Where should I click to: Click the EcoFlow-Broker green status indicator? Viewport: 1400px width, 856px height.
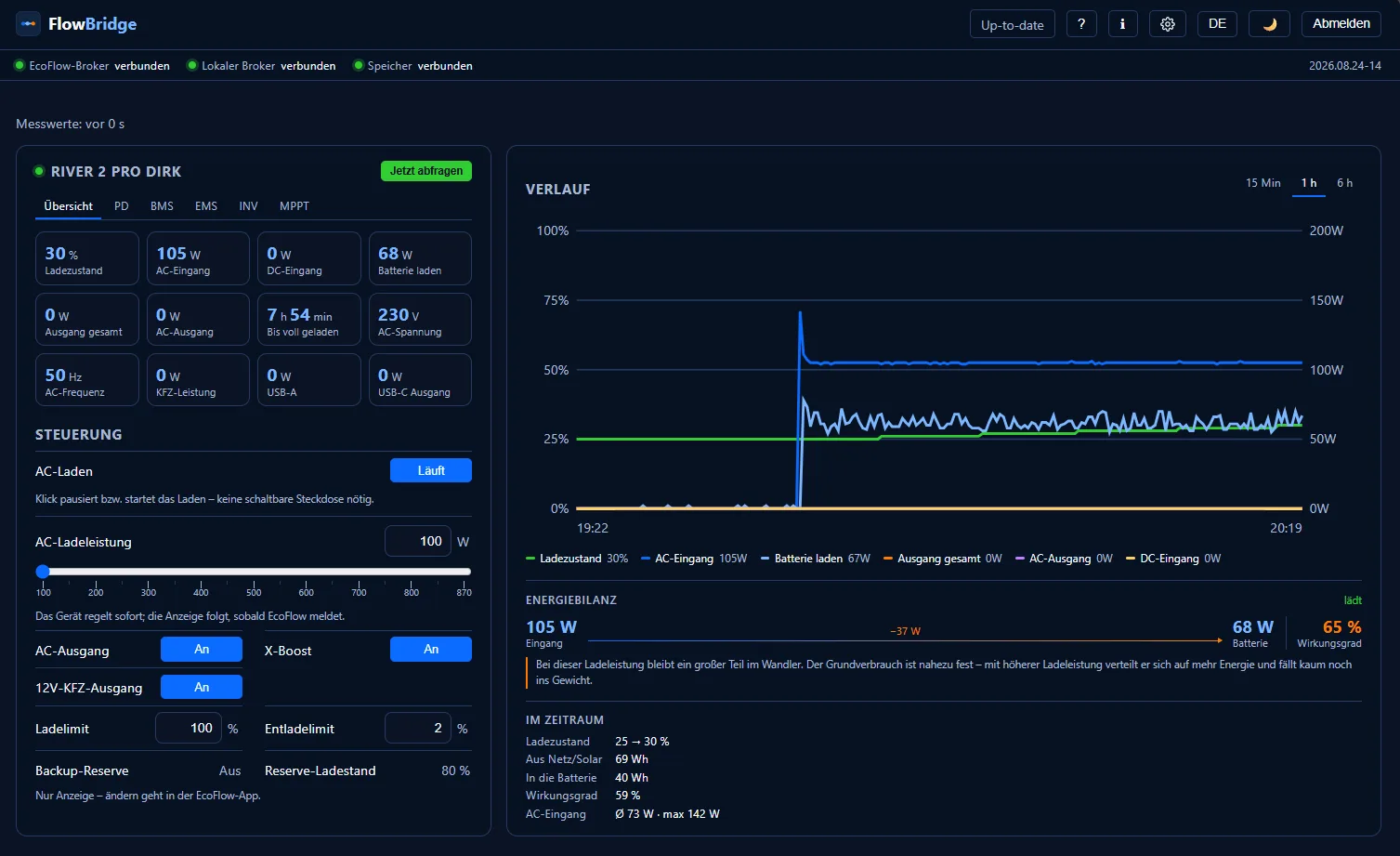tap(19, 66)
